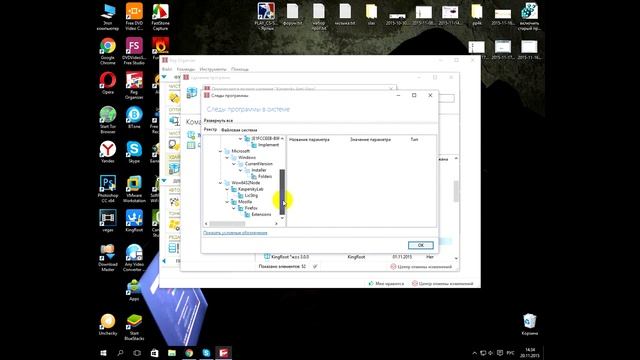
Task: Collapse the Firefox tree node
Action: [x=234, y=208]
